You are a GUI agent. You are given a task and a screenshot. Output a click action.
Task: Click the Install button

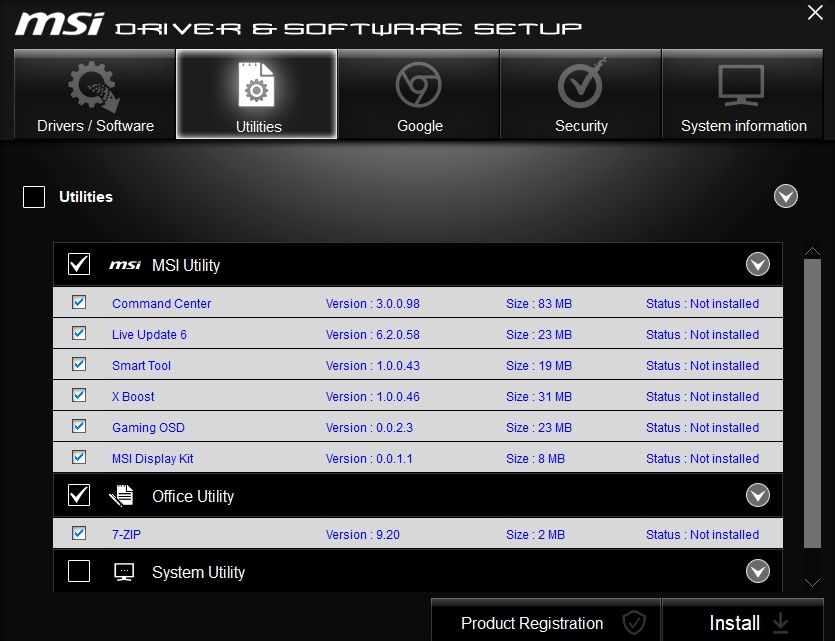pyautogui.click(x=743, y=620)
